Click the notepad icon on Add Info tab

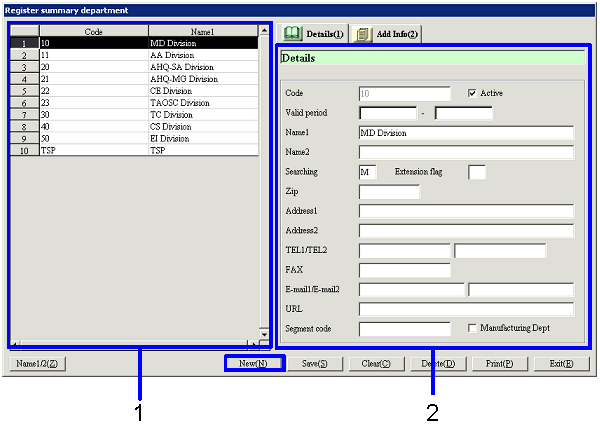click(364, 34)
